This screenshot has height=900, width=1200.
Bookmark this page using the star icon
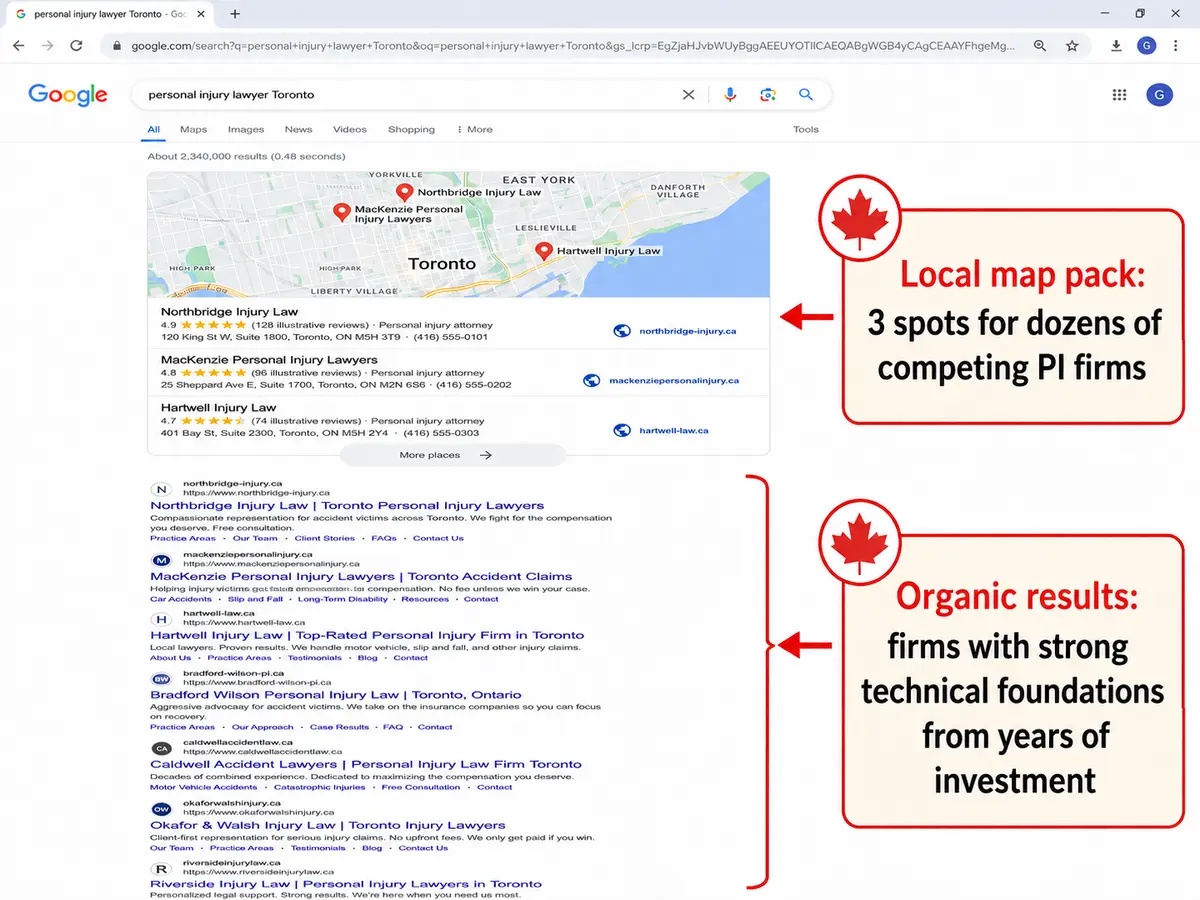[1072, 46]
